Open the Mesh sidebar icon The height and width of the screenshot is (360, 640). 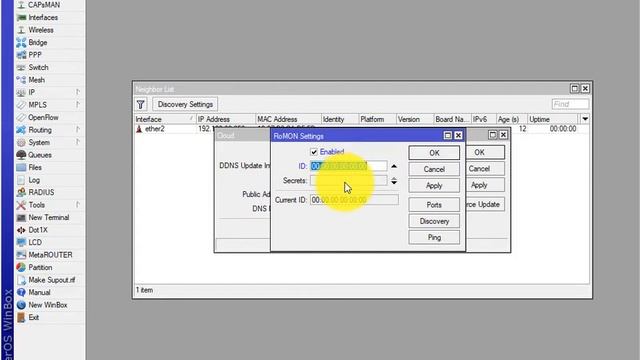pos(21,80)
